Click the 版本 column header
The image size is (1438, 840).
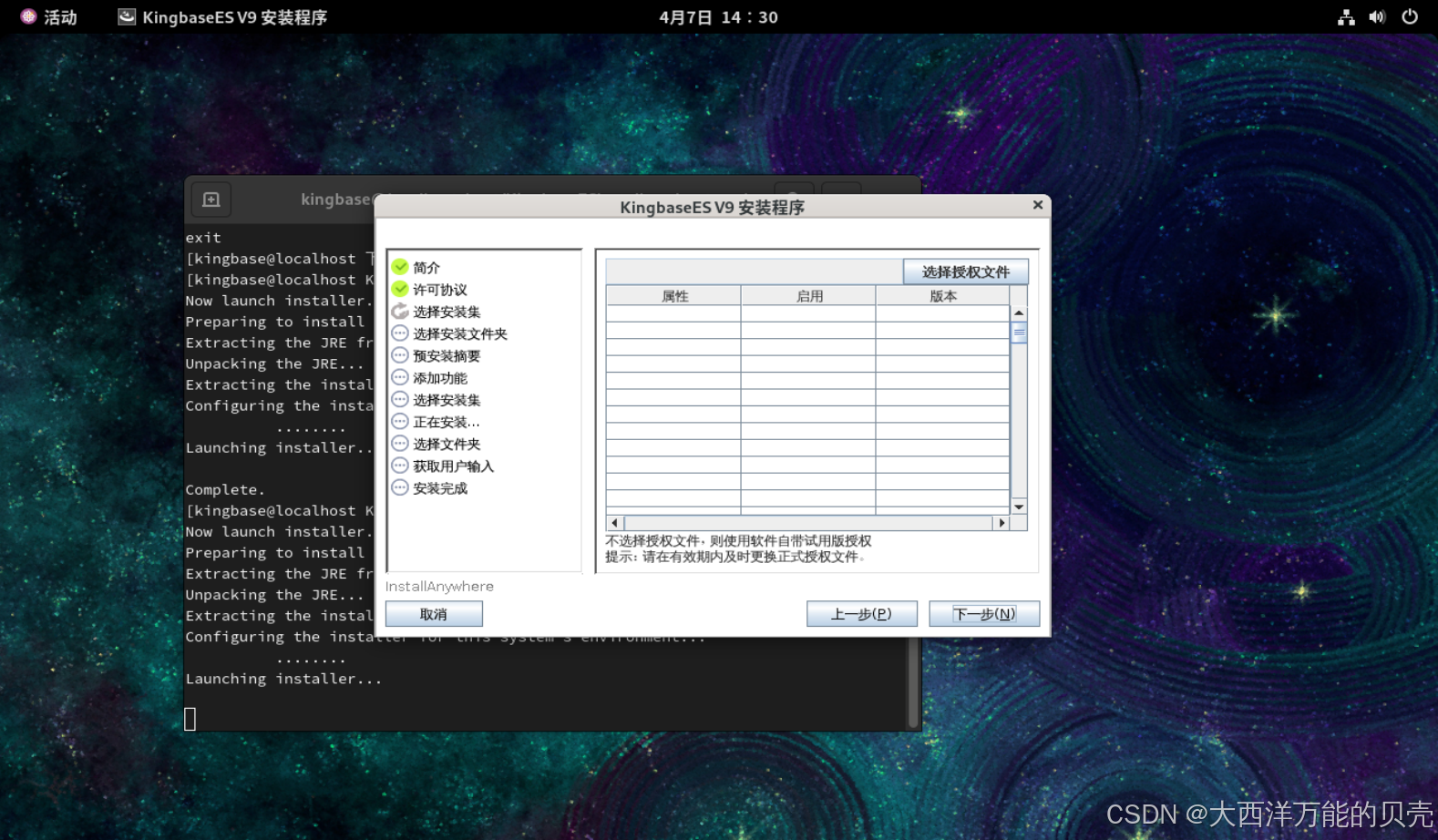(943, 295)
